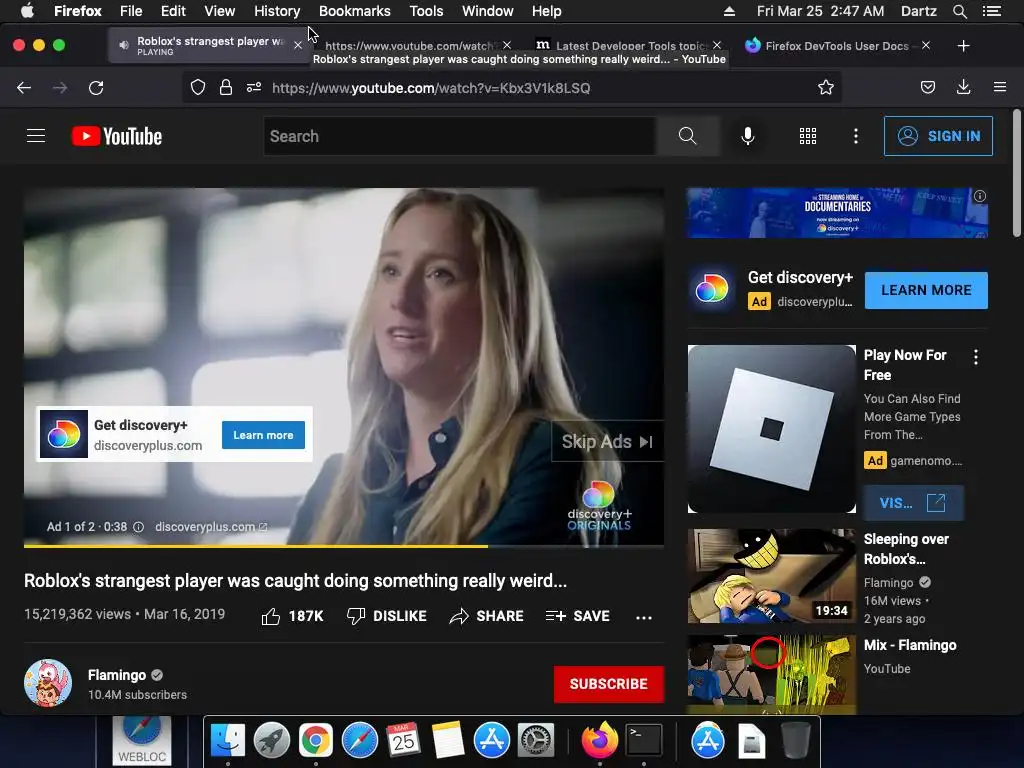Start voice search with microphone icon
Image resolution: width=1024 pixels, height=768 pixels.
748,136
